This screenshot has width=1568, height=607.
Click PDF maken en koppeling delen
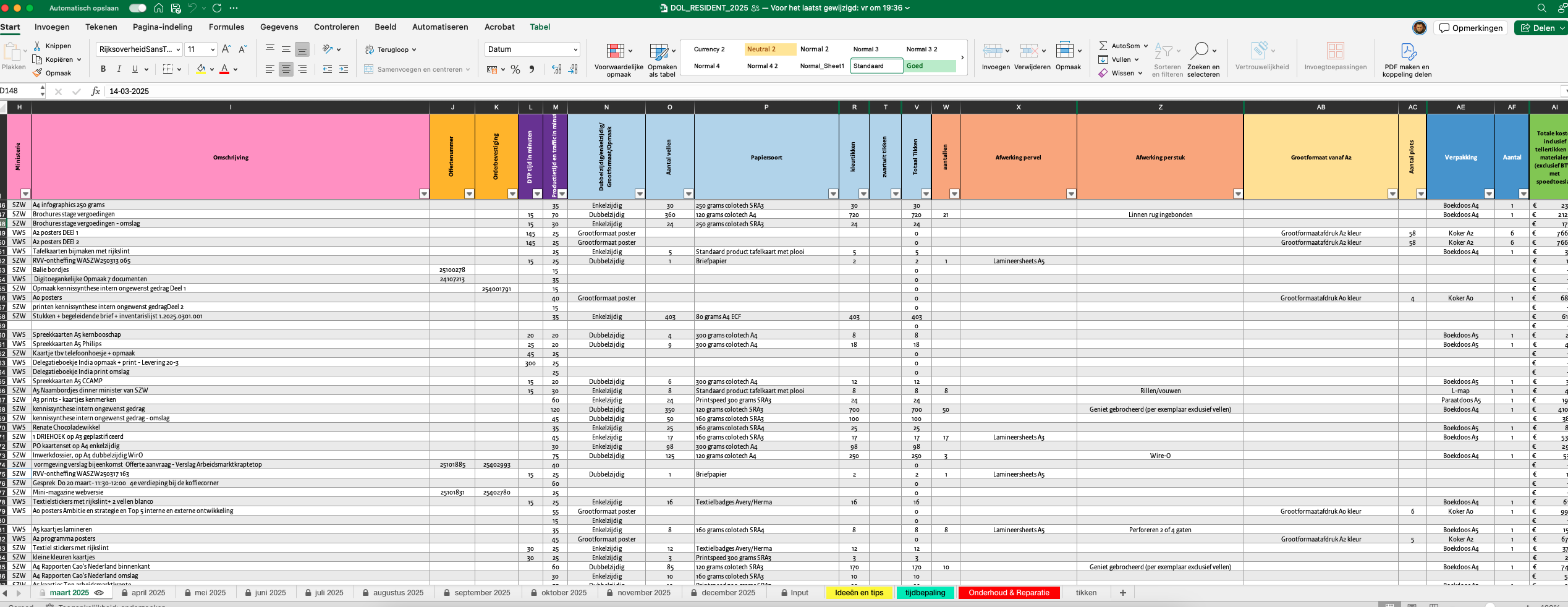[x=1407, y=60]
